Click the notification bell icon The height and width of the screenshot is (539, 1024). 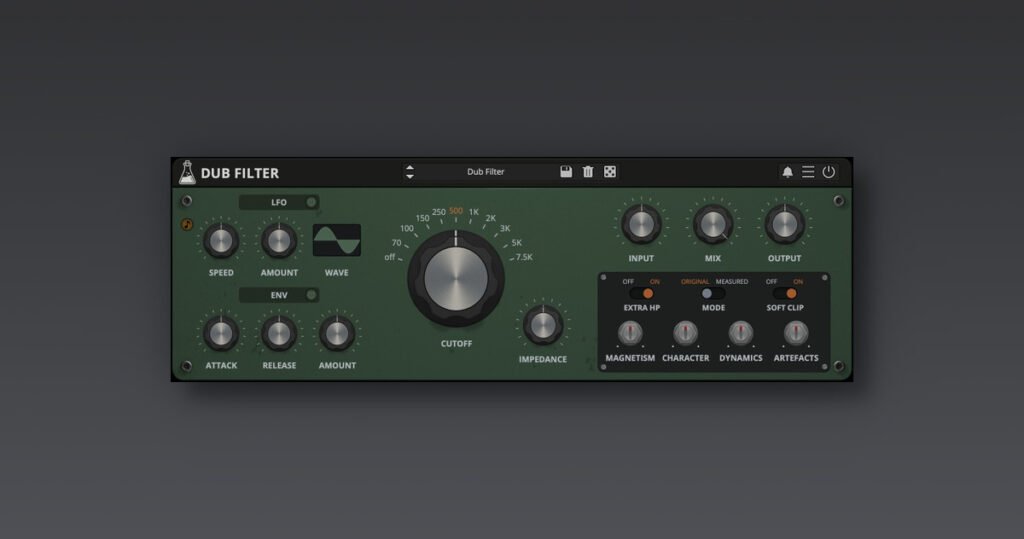point(788,172)
